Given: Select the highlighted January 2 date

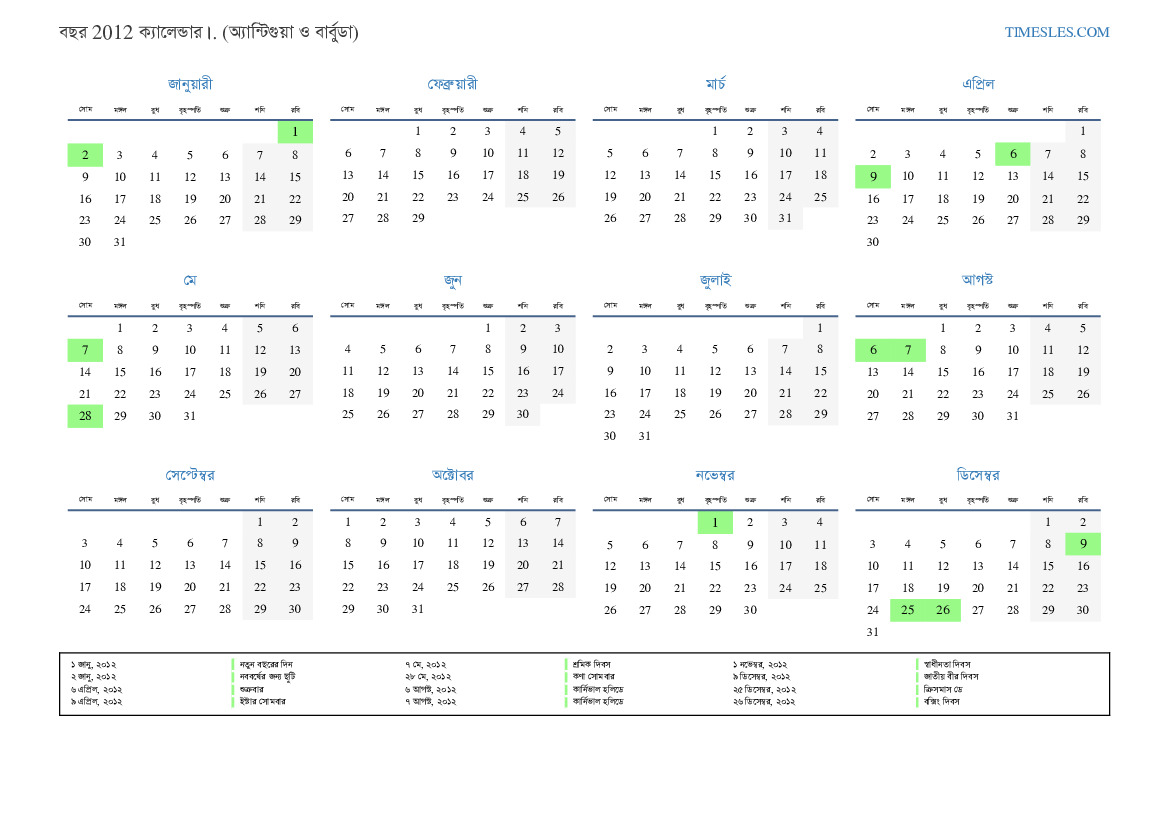Looking at the screenshot, I should 85,155.
